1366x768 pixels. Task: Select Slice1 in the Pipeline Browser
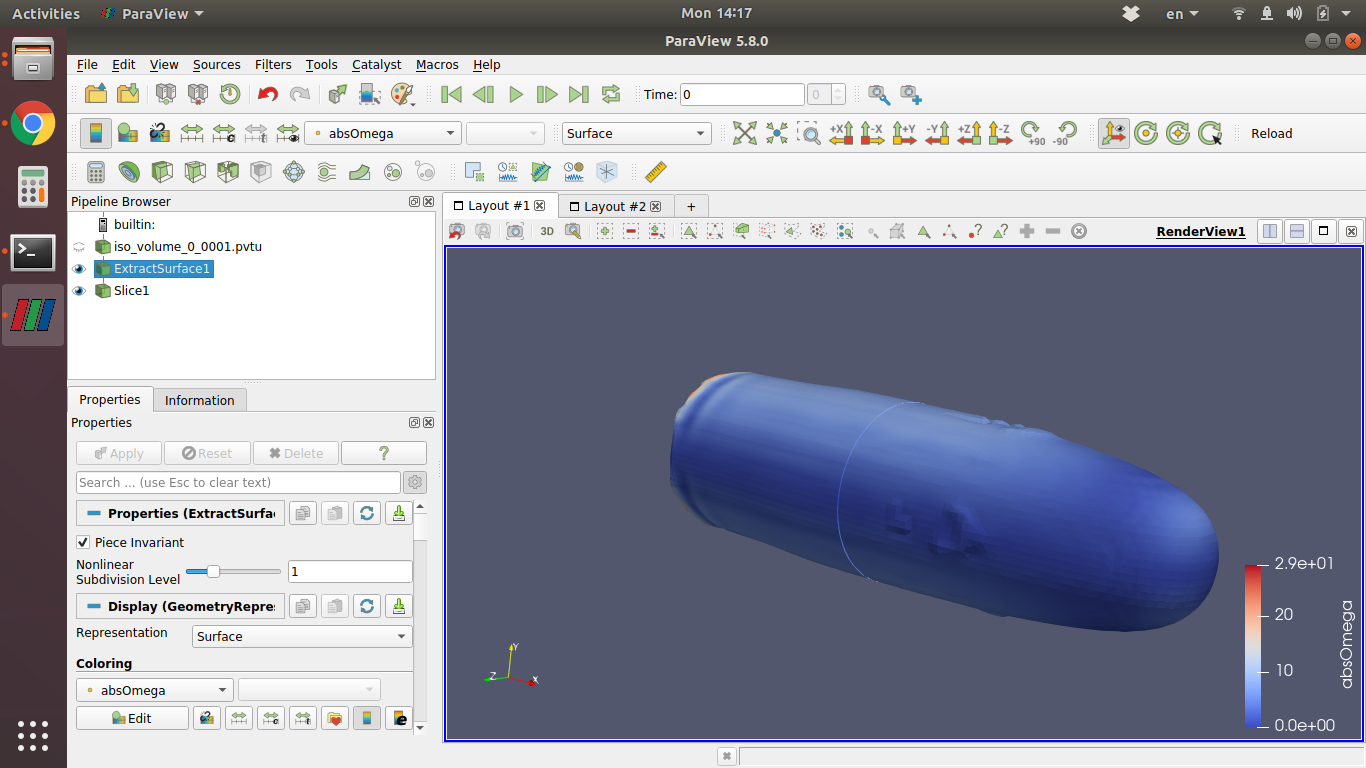131,291
